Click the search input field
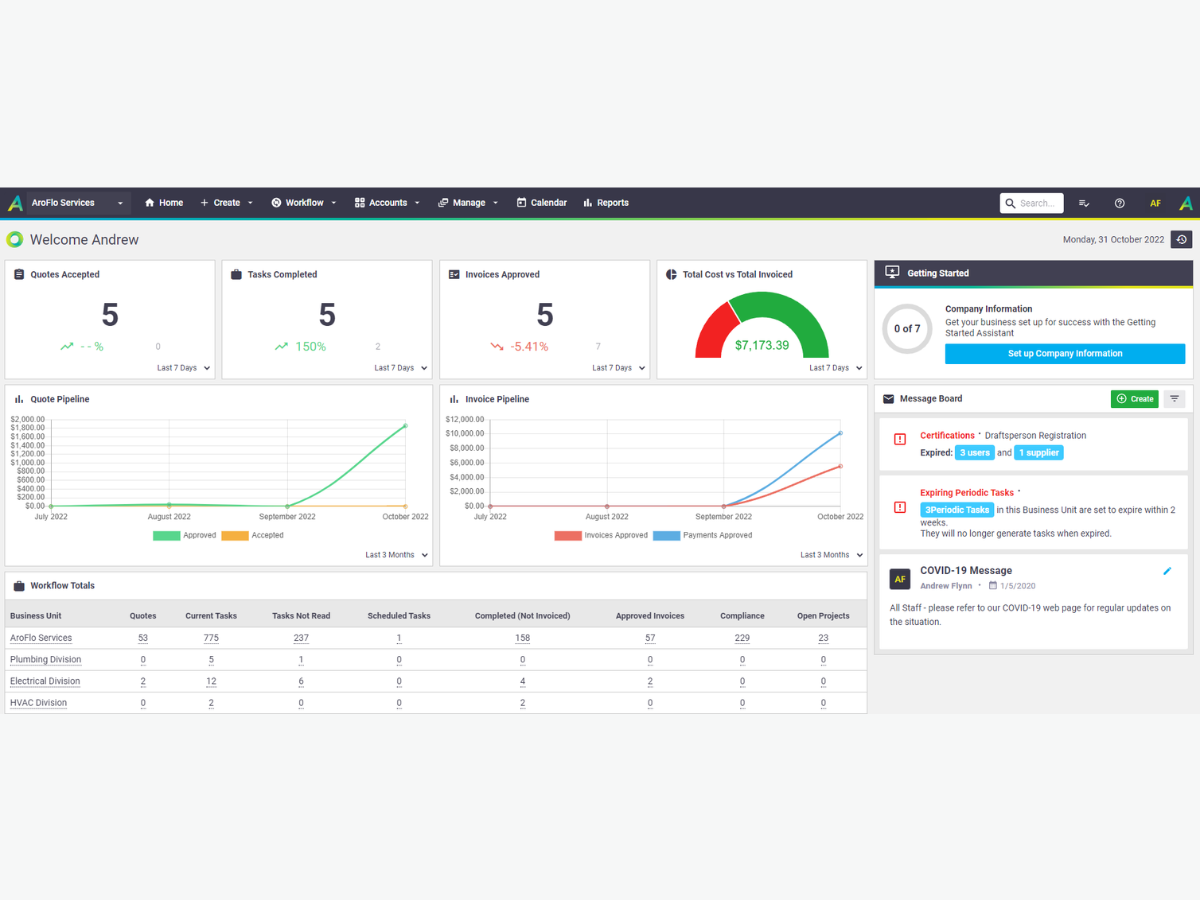 (x=1032, y=203)
